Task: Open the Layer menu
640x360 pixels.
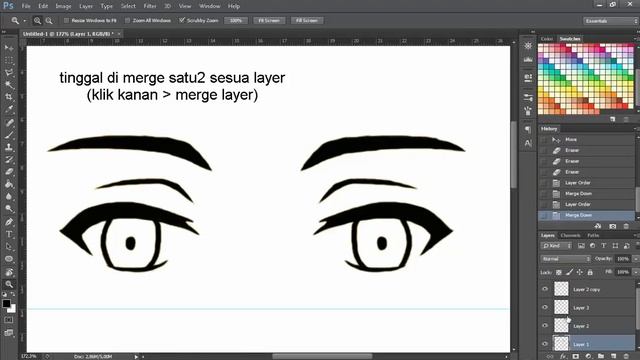Action: [86, 6]
